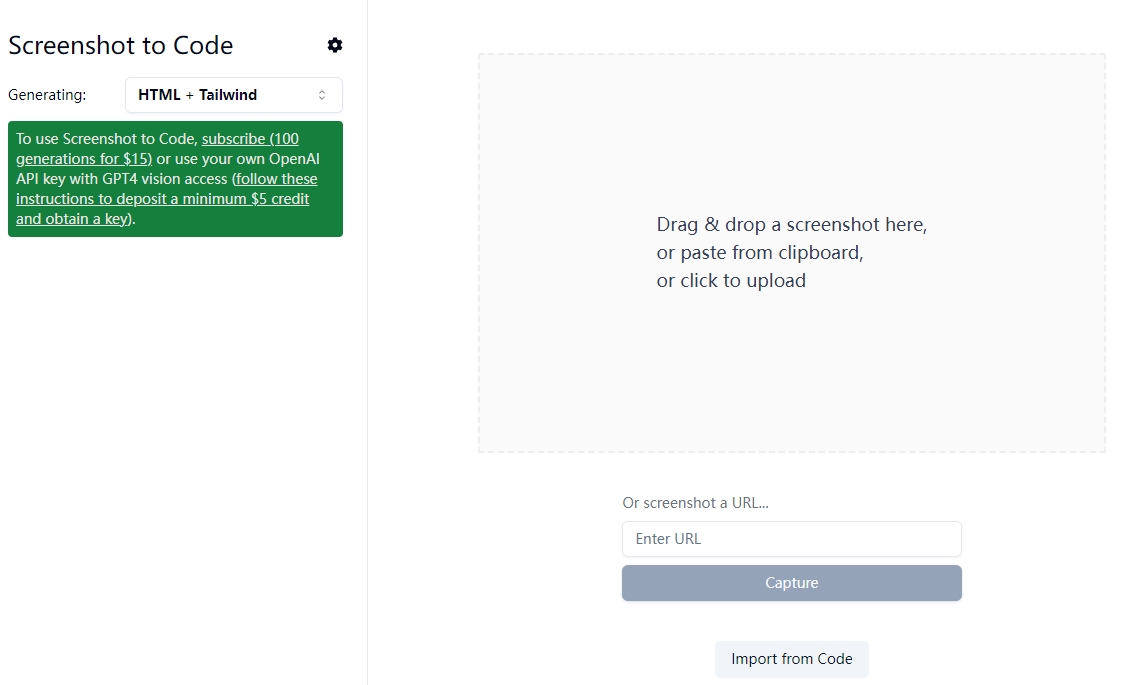Click the vertical sidebar divider line

tap(367, 400)
